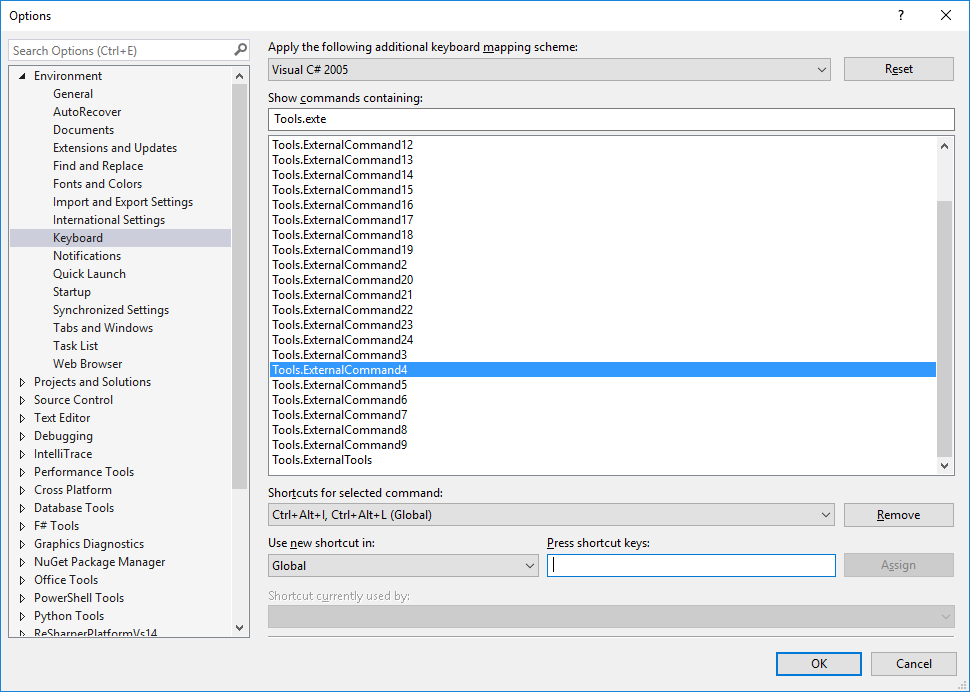Expand the NuGet Package Manager node

pyautogui.click(x=23, y=561)
